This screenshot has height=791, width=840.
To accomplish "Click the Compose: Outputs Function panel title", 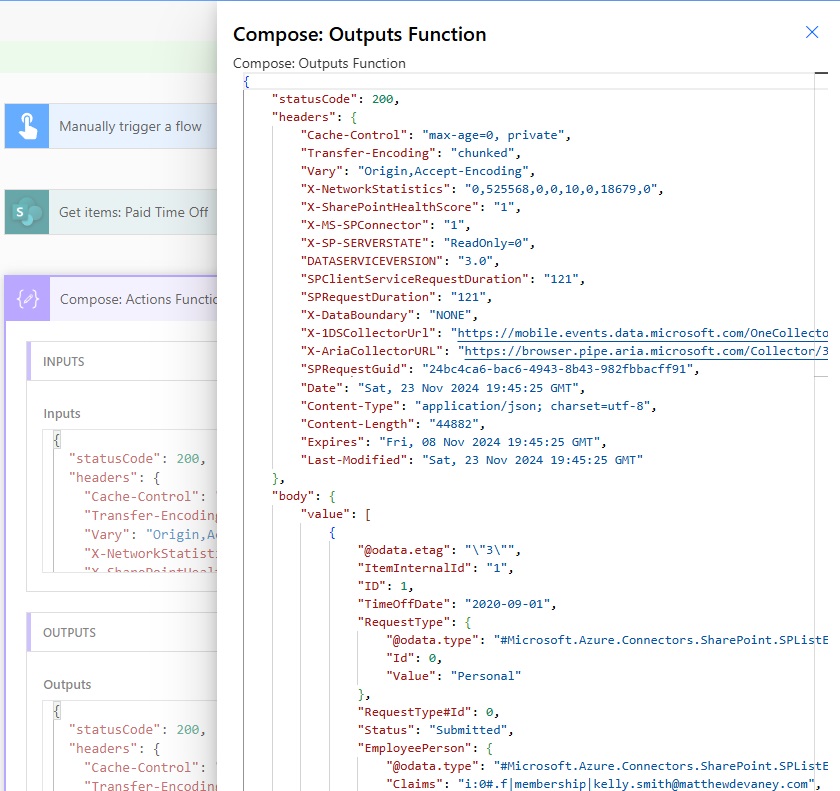I will click(359, 34).
